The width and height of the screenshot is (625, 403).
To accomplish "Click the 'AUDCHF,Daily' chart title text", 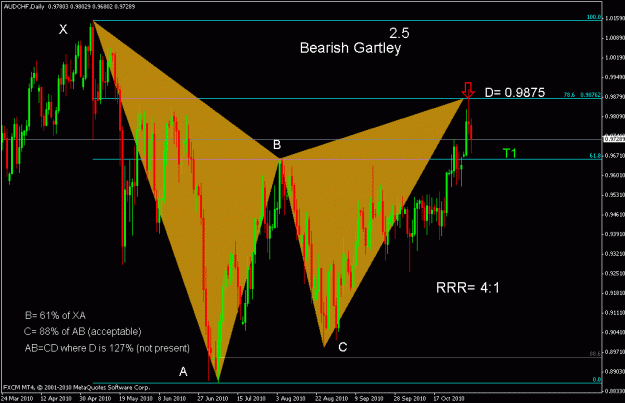I will (x=24, y=7).
